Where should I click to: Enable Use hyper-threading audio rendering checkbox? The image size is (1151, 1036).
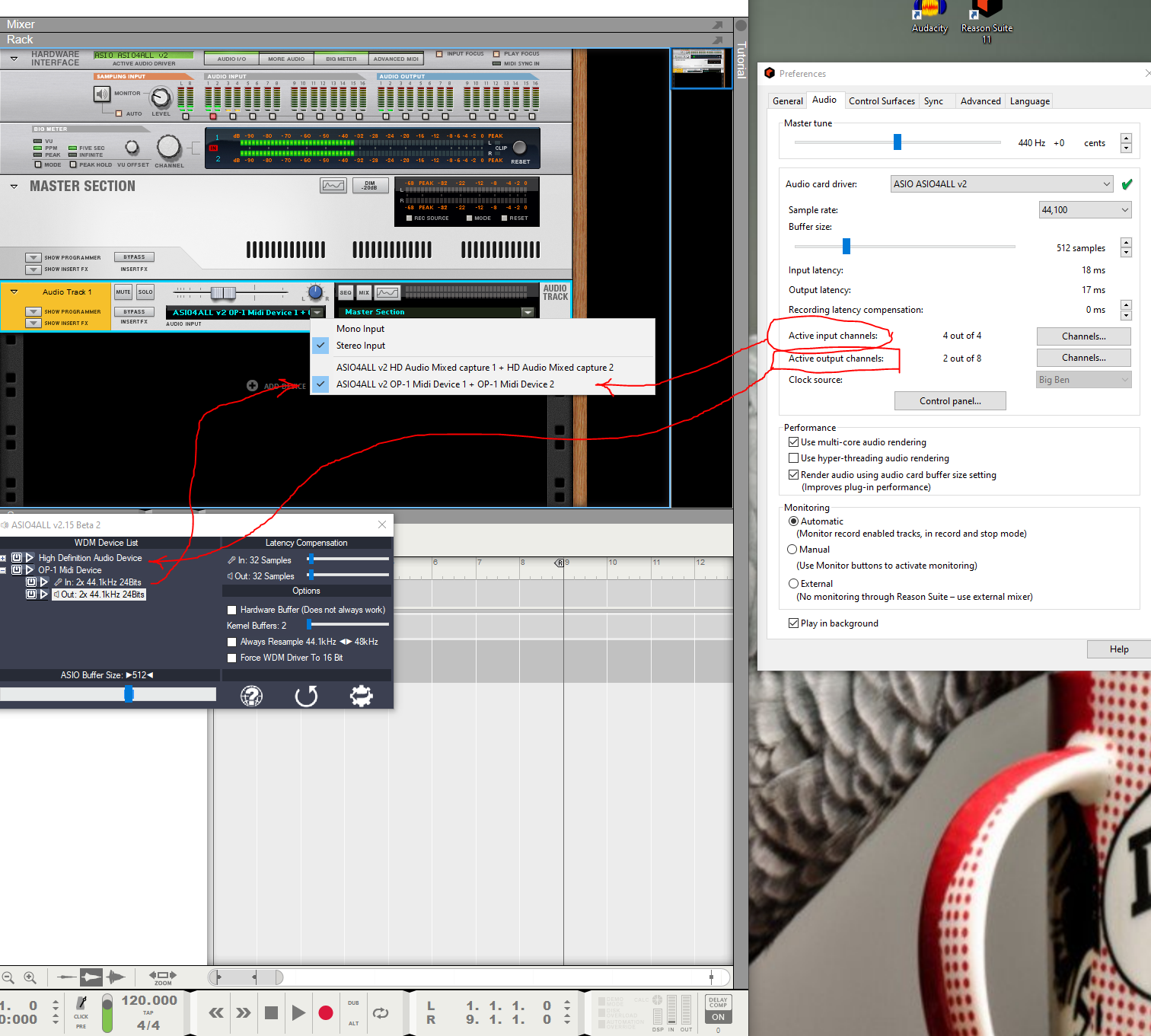tap(794, 458)
